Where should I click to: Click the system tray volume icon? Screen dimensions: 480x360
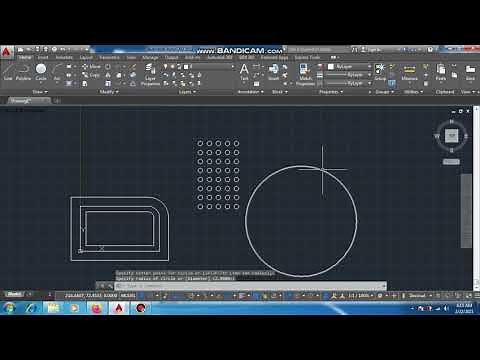tap(446, 309)
